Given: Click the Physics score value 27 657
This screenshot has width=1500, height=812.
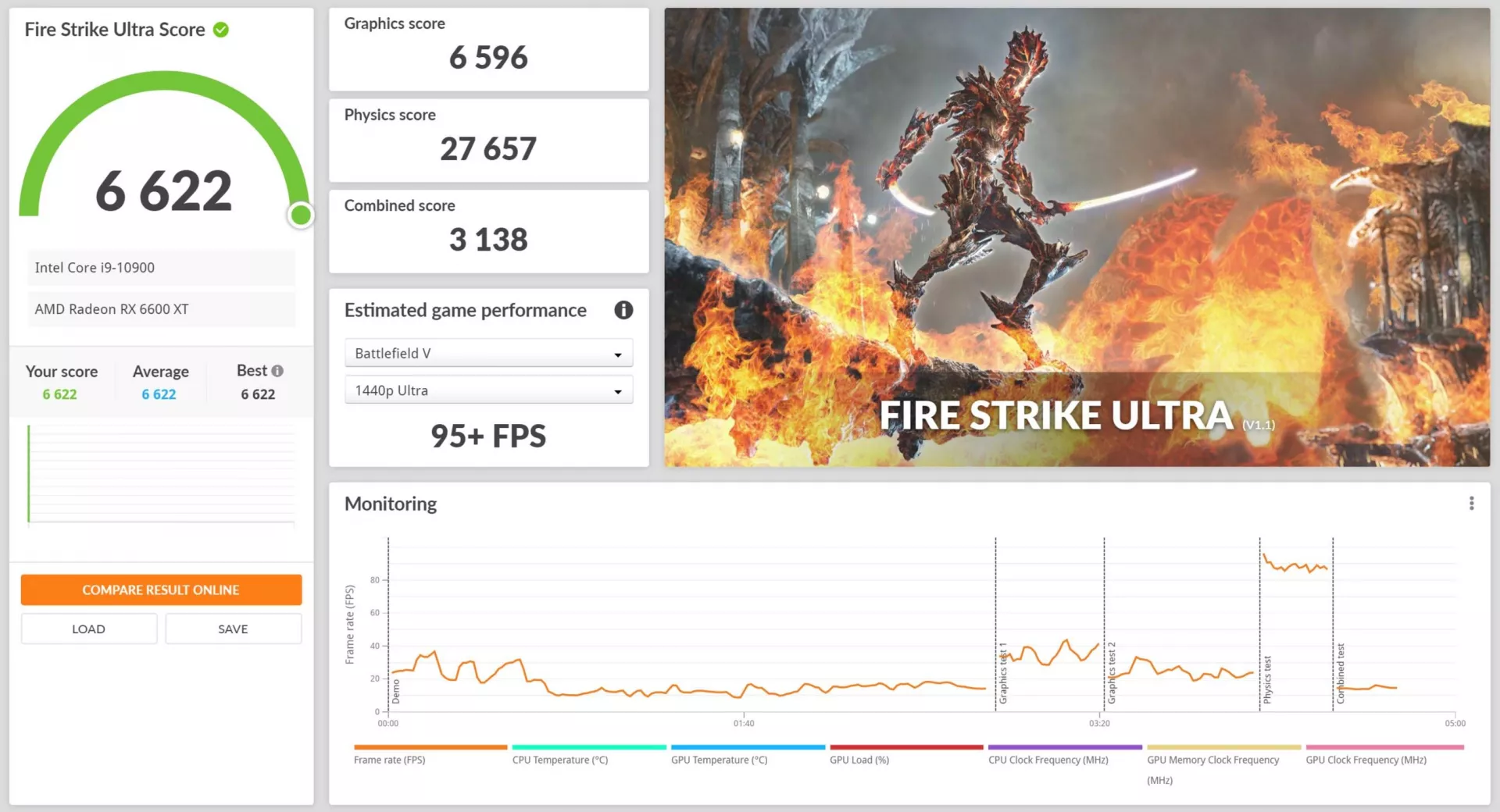Looking at the screenshot, I should click(488, 149).
